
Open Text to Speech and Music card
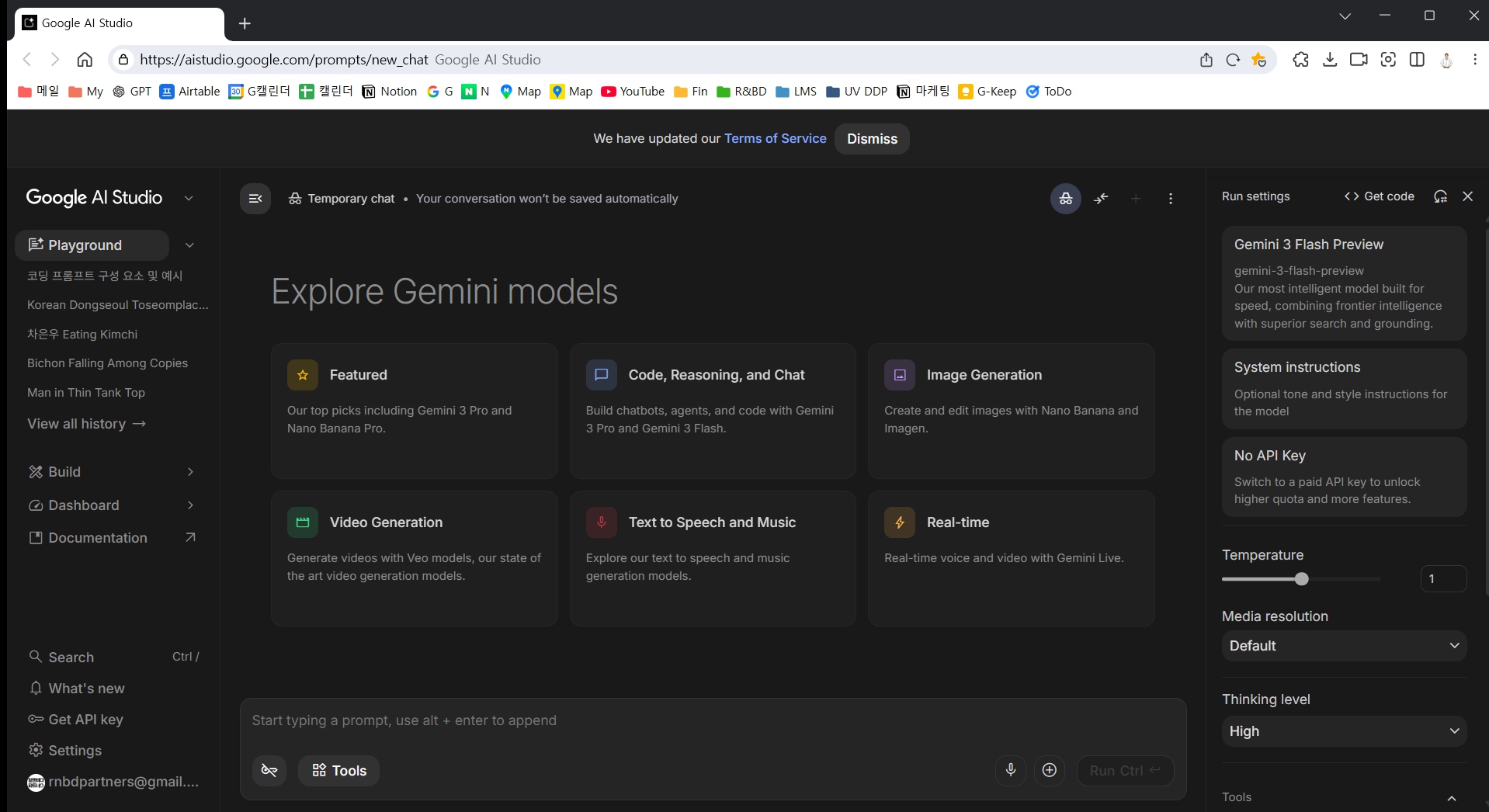(713, 558)
